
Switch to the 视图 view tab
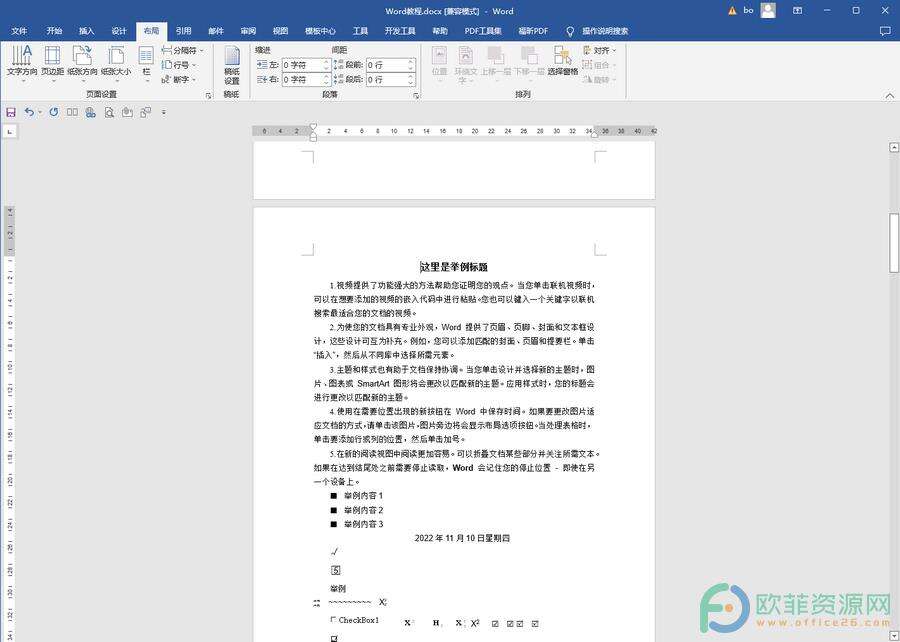tap(280, 31)
